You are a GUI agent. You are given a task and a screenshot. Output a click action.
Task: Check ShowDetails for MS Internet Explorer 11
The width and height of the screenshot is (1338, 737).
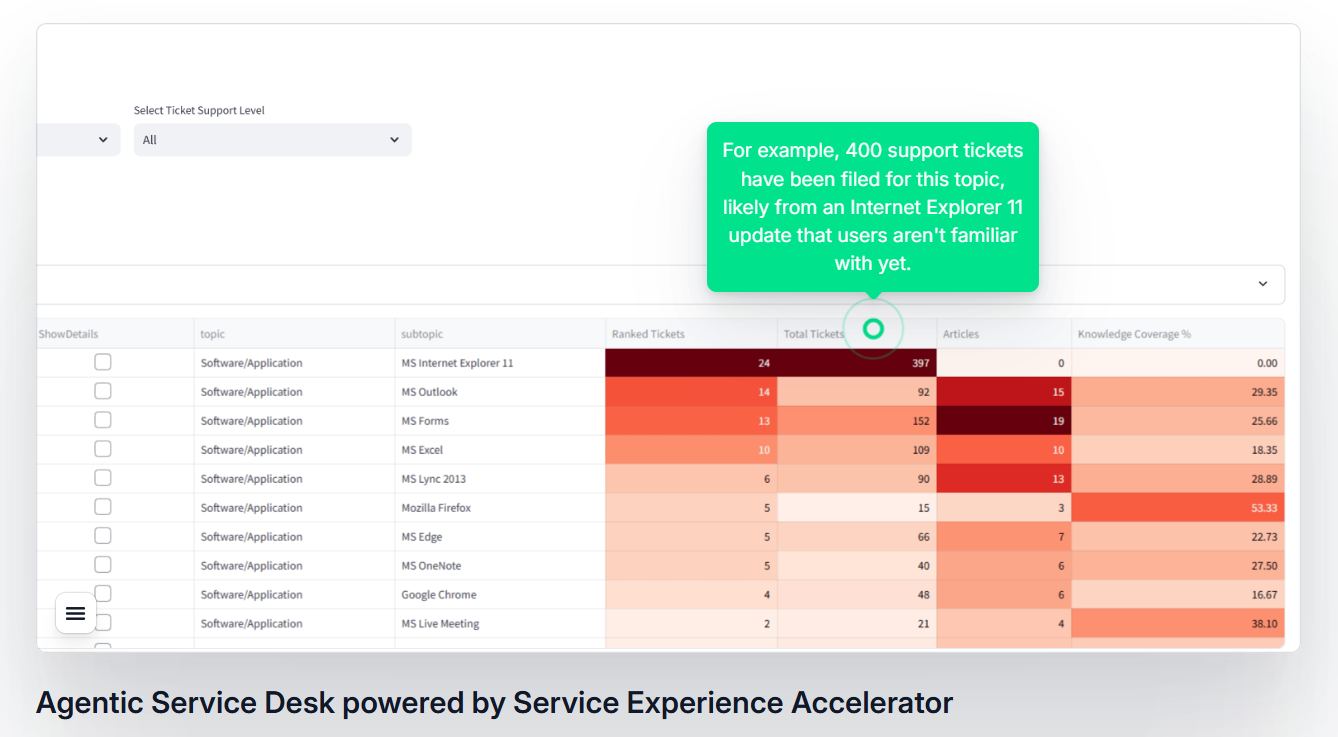103,362
